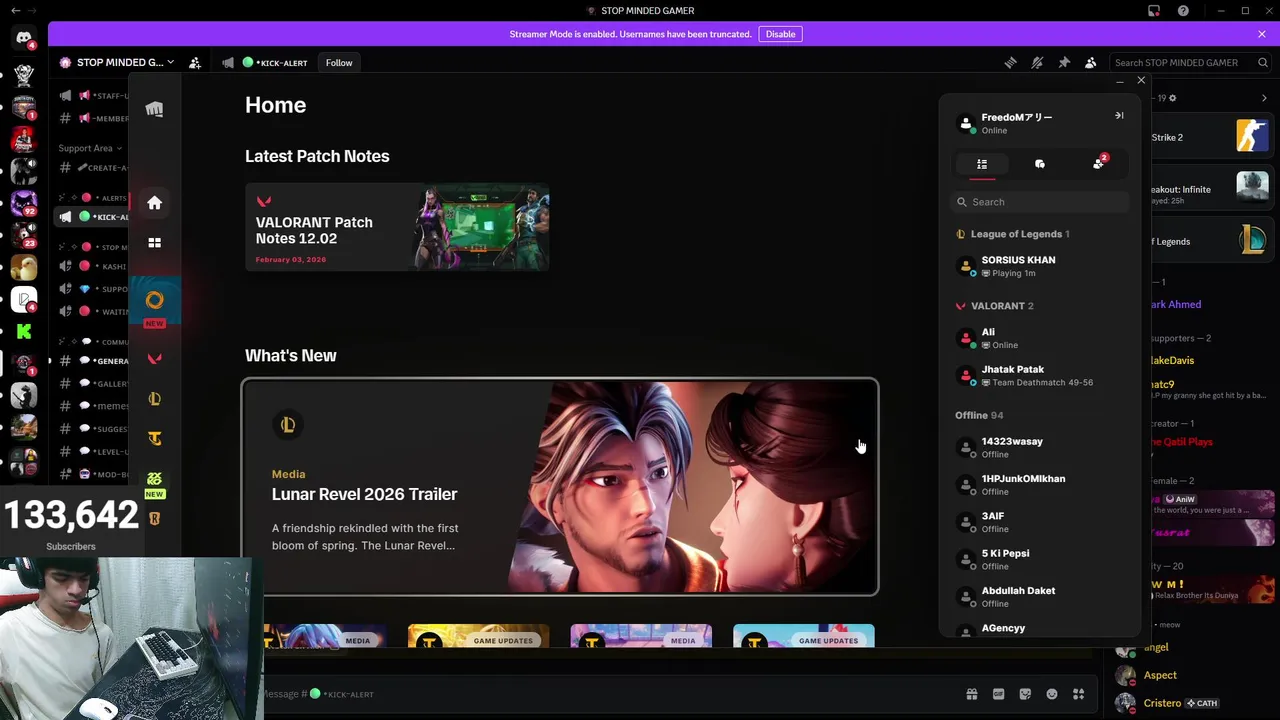Open sticker picker in message bar

pos(1025,694)
